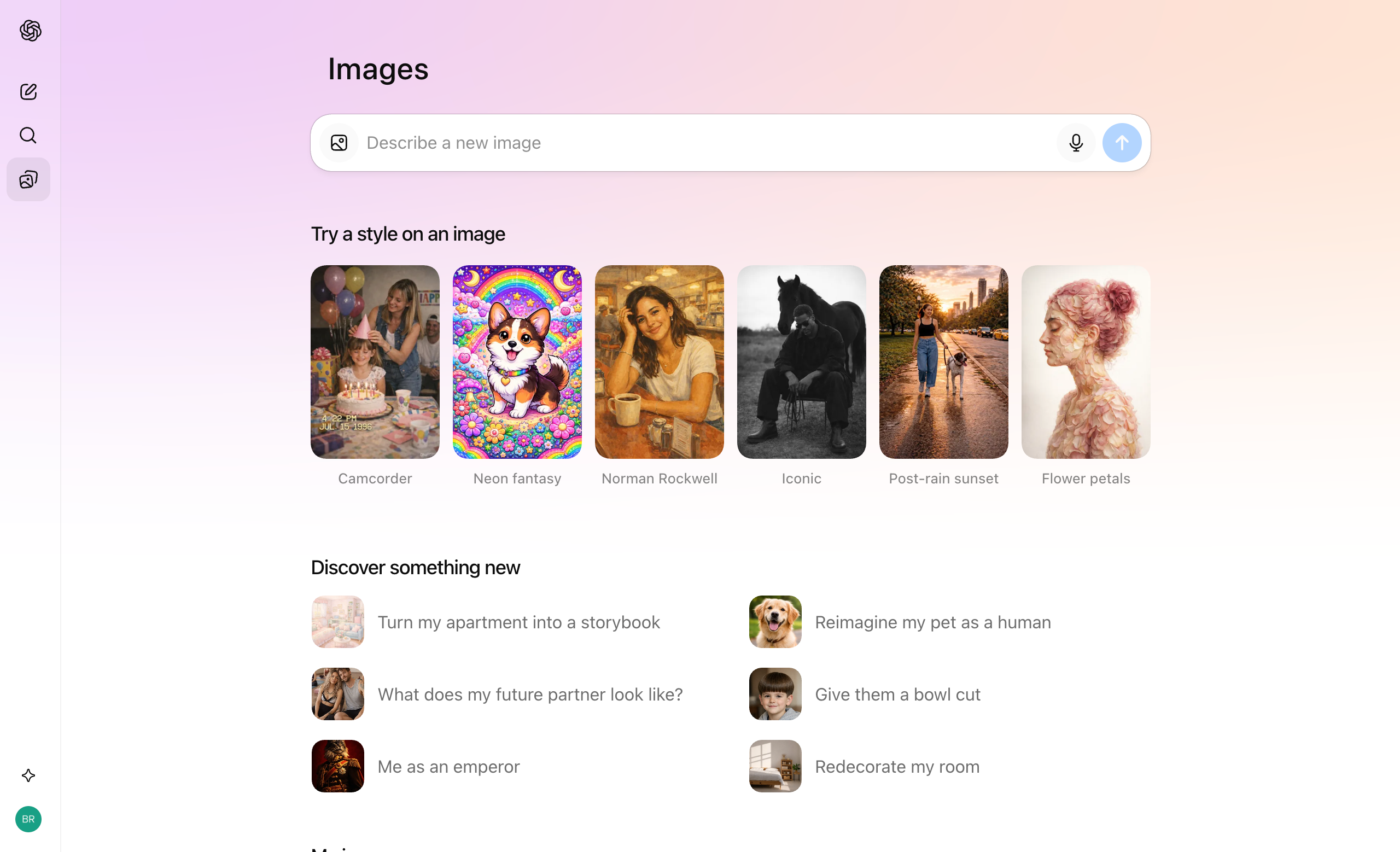Click the 'Flower petals' label
The image size is (1400, 852).
(1086, 479)
